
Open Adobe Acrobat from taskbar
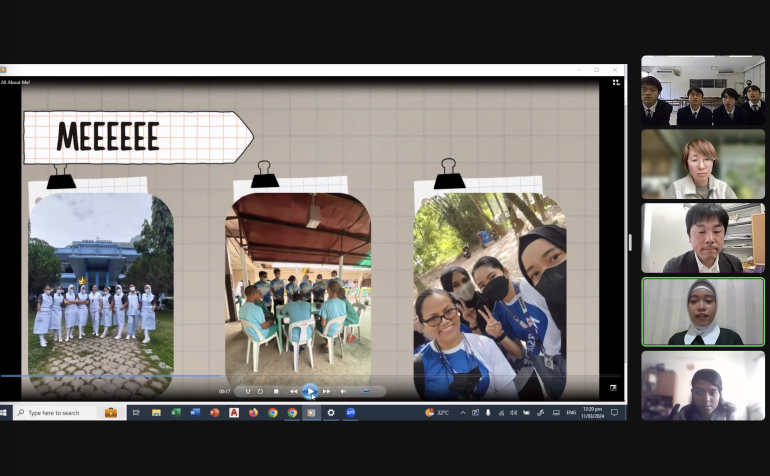[x=234, y=413]
